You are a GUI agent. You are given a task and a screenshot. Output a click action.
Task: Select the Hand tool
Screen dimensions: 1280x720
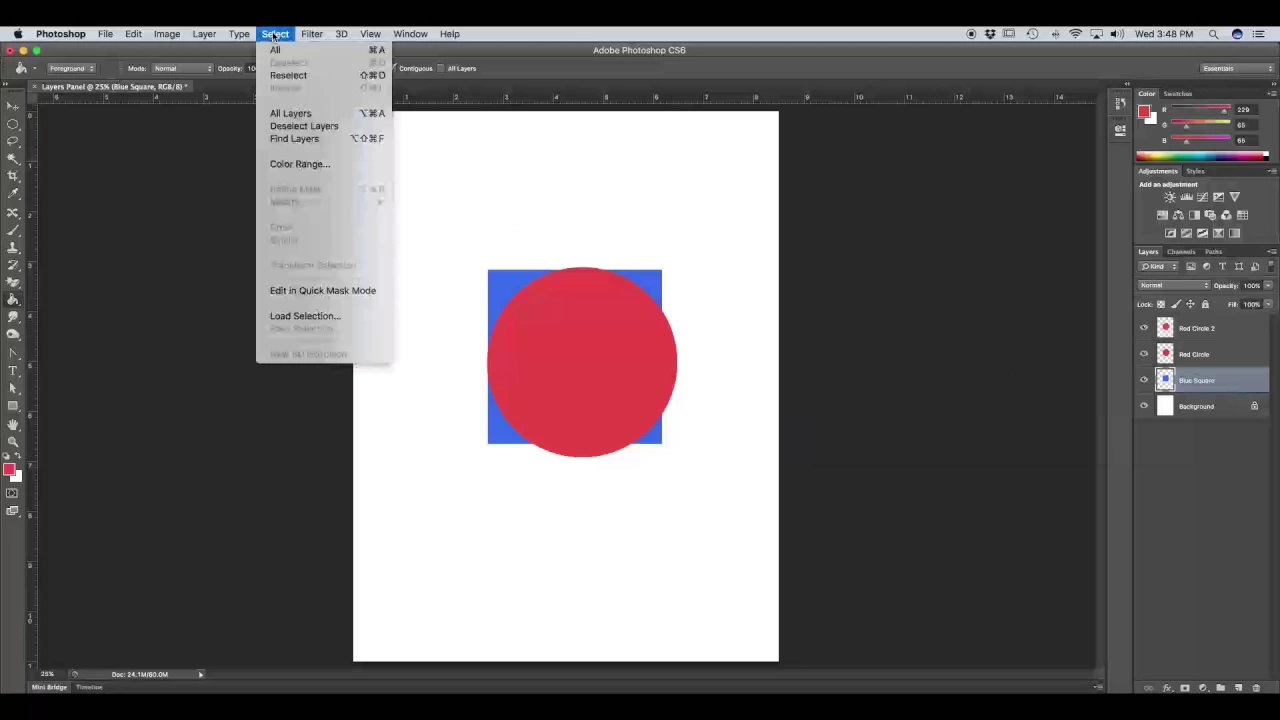pos(13,424)
